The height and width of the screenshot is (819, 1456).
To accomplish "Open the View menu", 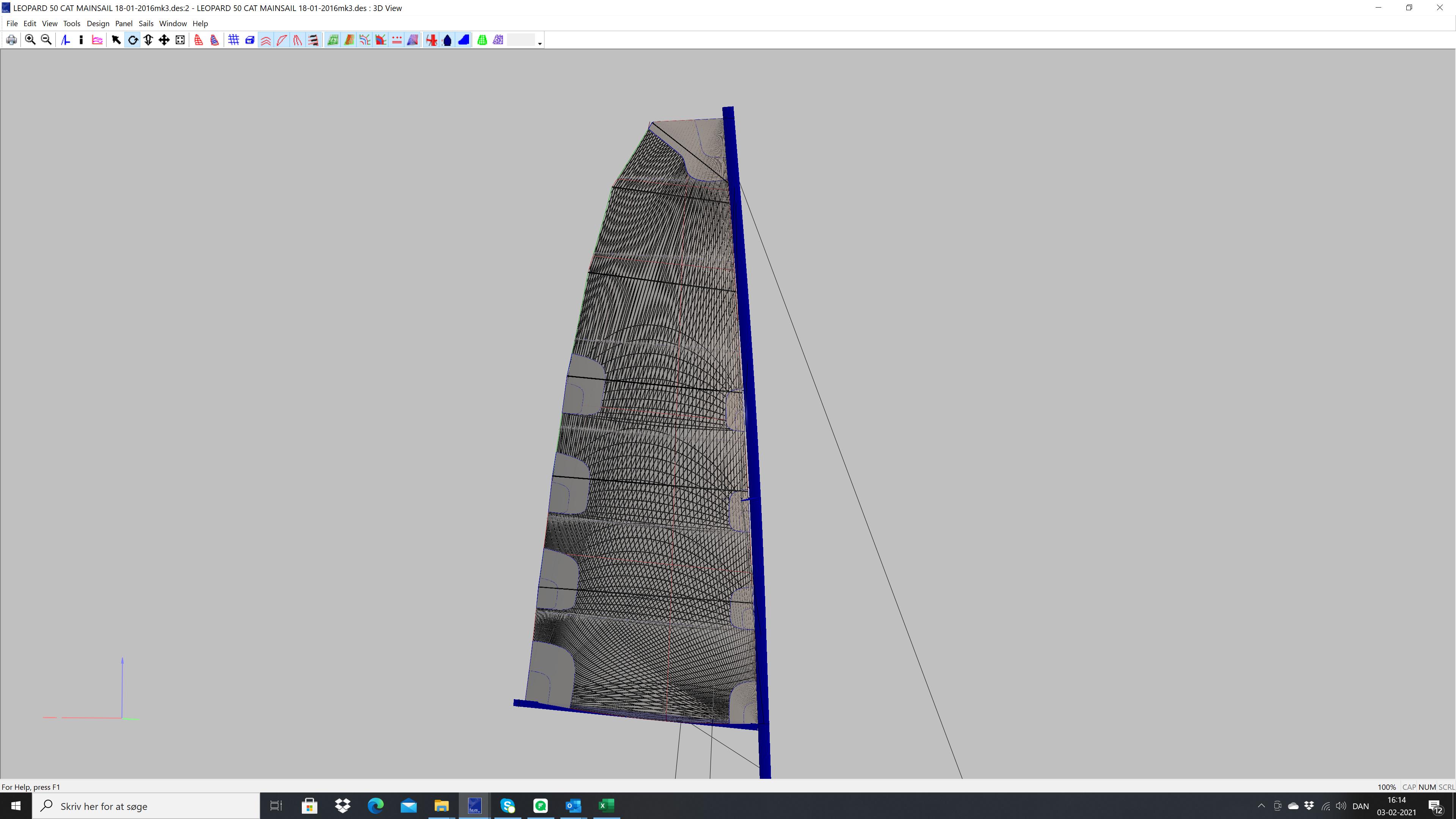I will [50, 23].
